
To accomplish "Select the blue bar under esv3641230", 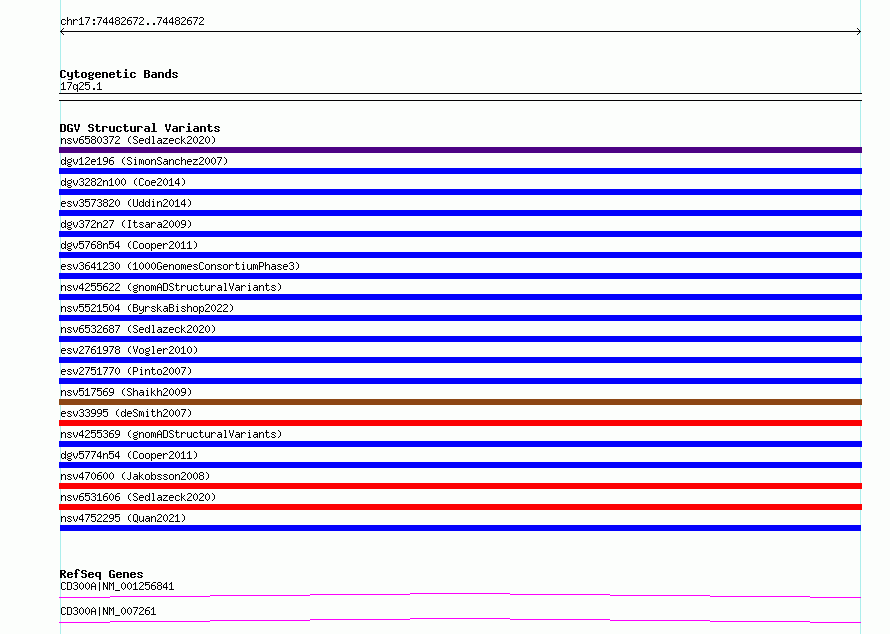I will click(x=460, y=276).
